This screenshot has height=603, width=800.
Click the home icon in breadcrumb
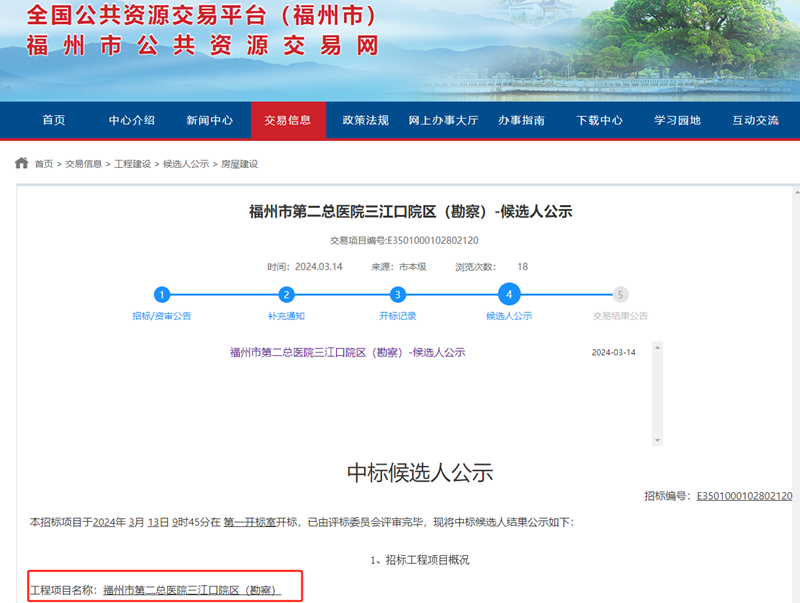[21, 163]
